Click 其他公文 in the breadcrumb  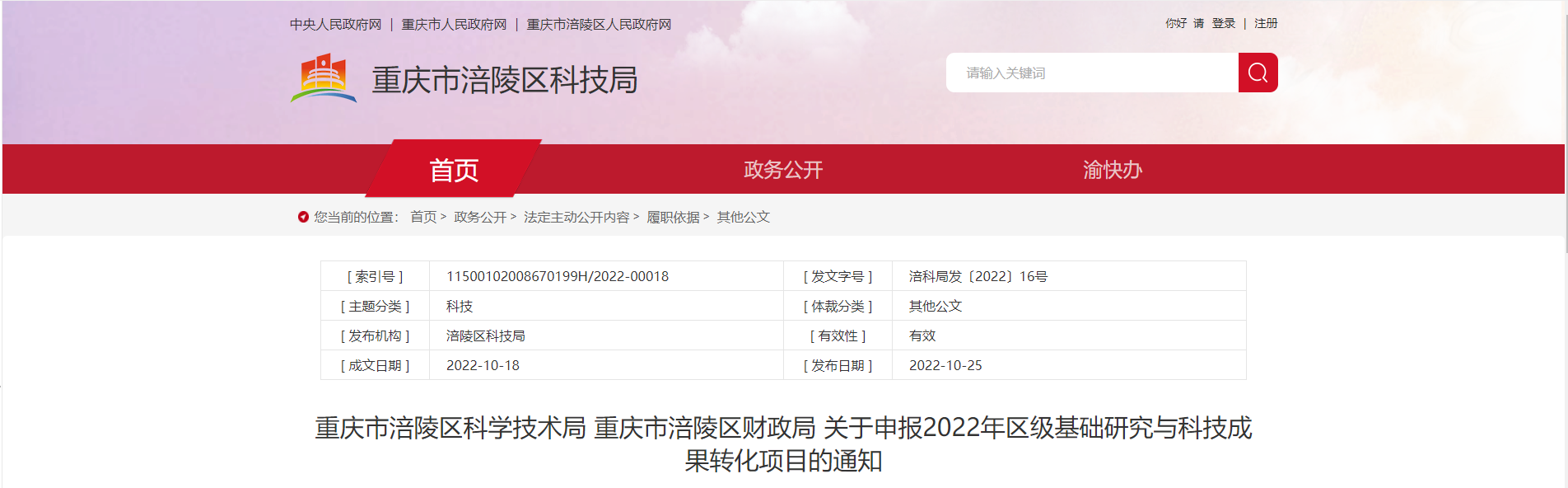coord(743,217)
